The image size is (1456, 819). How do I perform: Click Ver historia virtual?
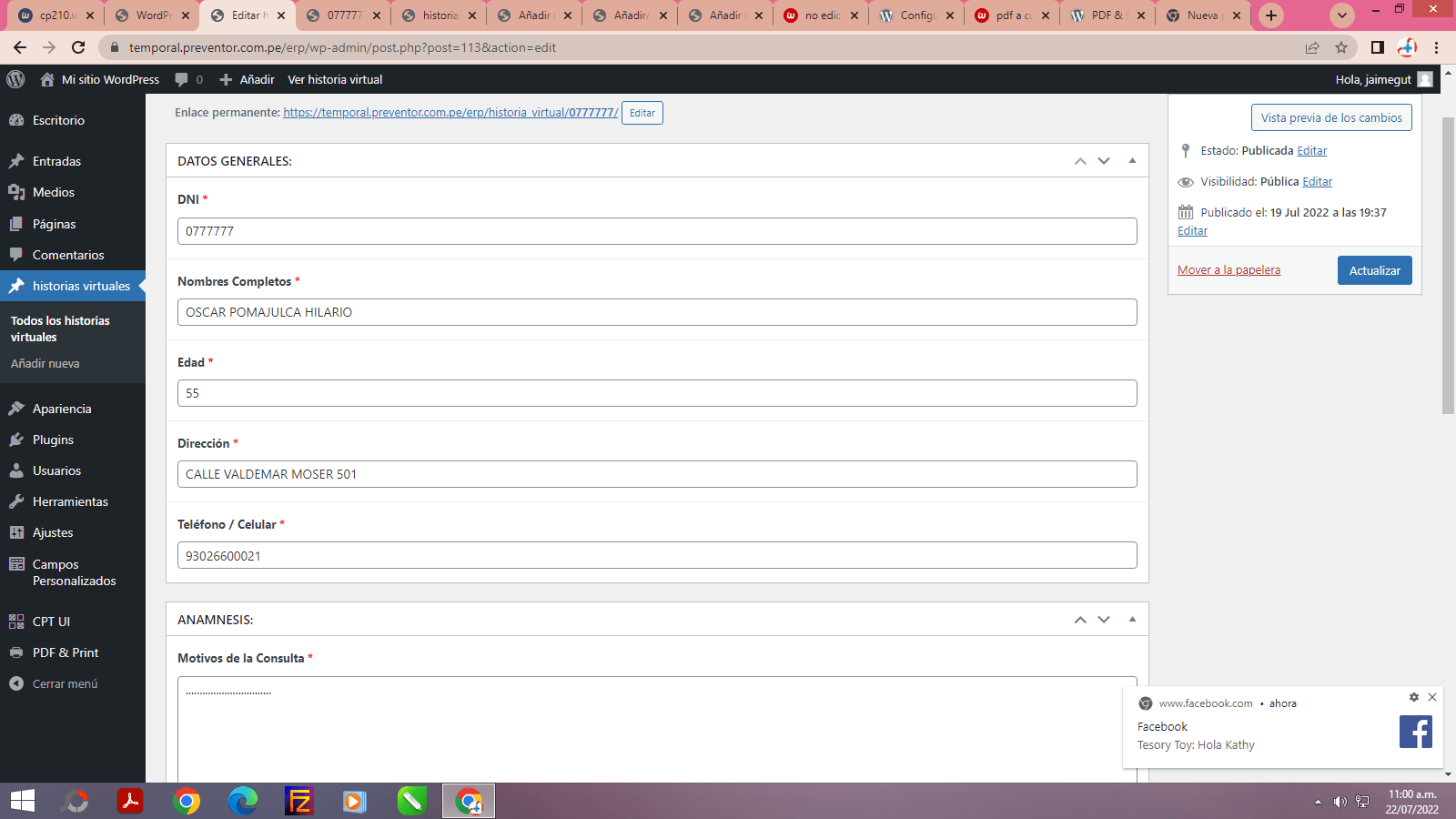[335, 79]
